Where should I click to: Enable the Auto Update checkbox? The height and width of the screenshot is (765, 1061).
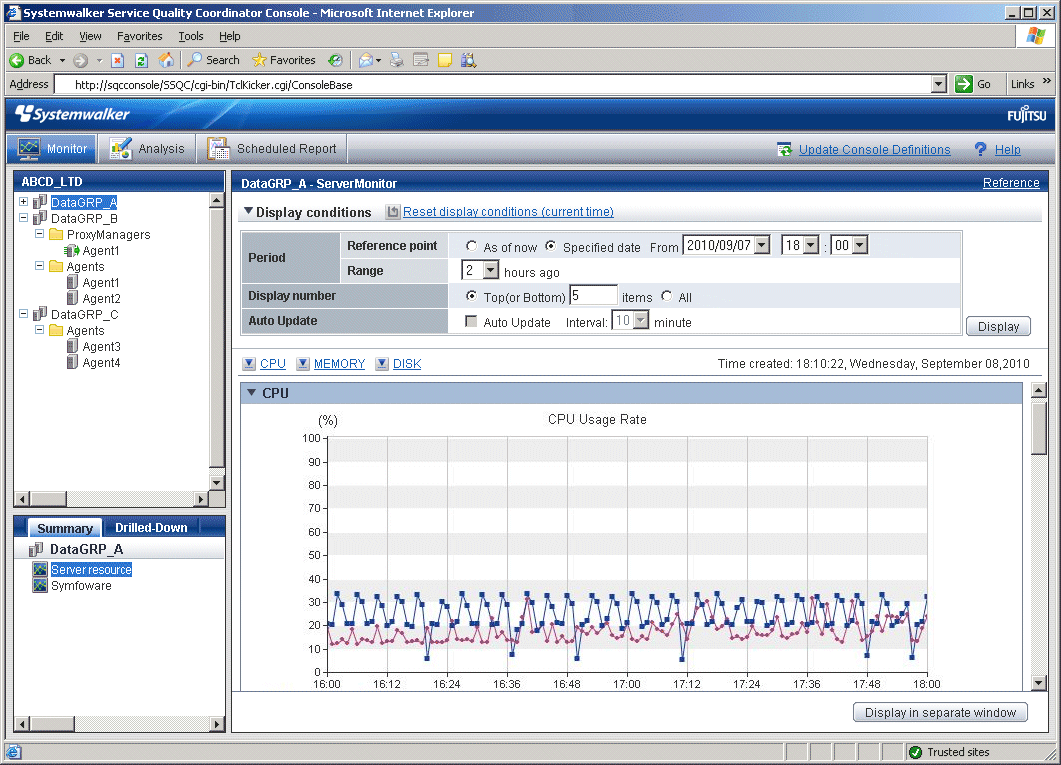point(471,322)
